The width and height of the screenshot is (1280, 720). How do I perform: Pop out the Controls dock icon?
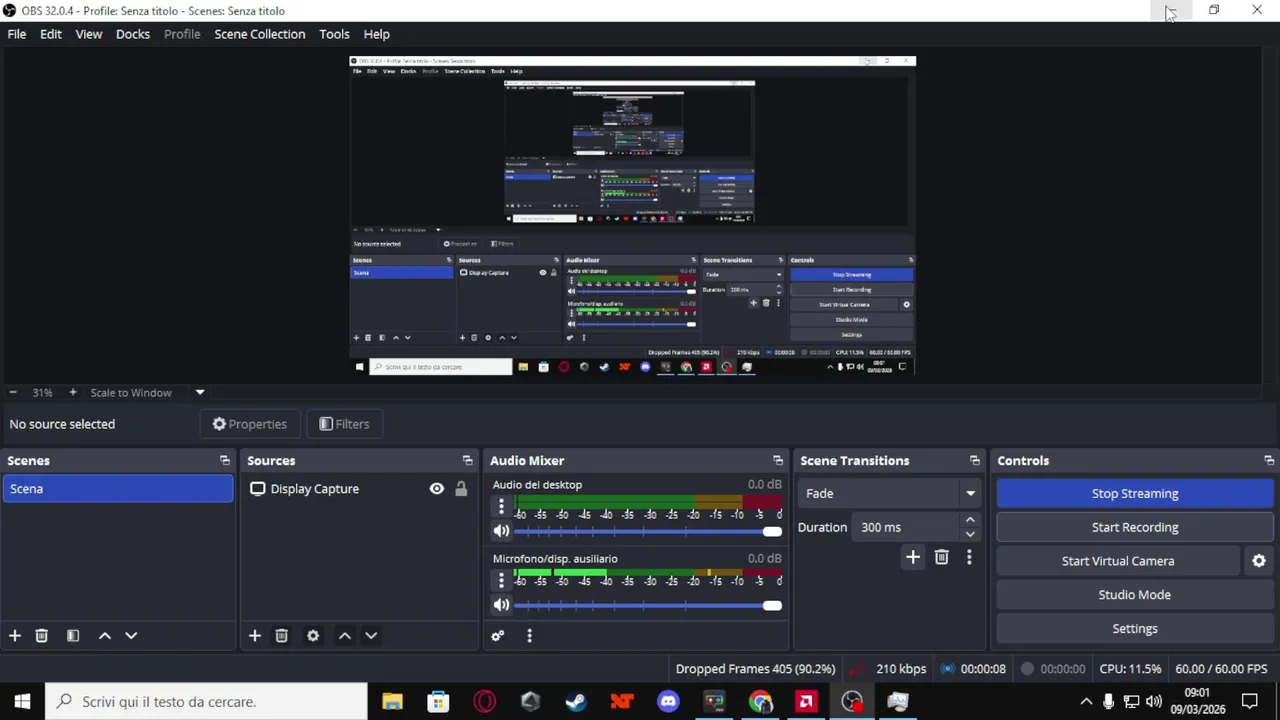point(1269,460)
